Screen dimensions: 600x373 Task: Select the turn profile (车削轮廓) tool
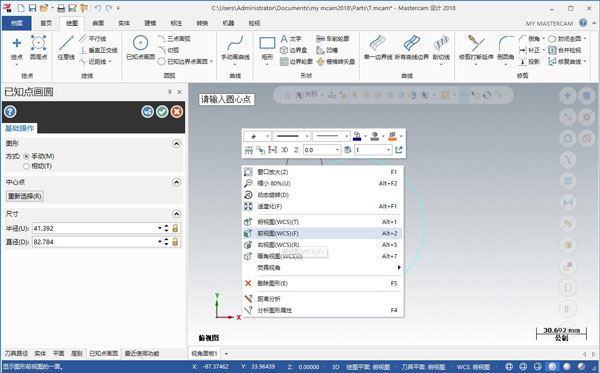(x=333, y=39)
